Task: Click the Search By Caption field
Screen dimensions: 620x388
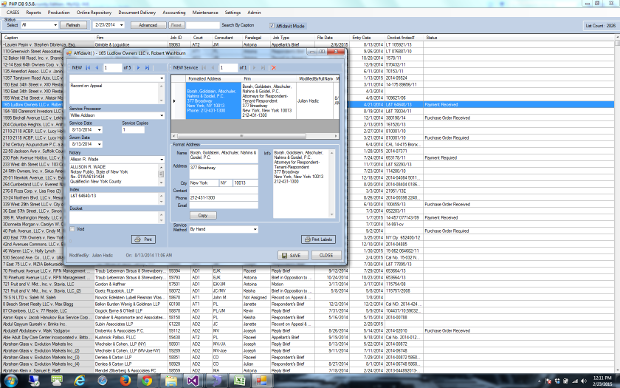Action: (x=202, y=25)
